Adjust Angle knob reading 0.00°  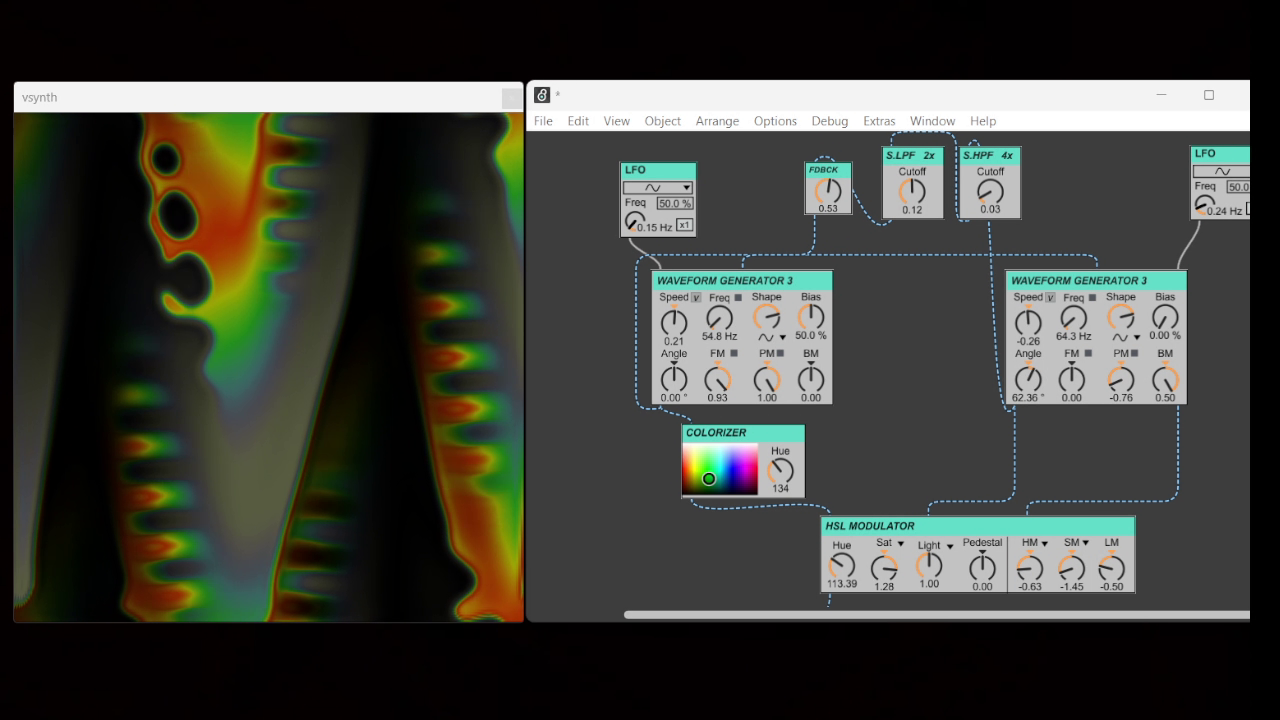point(674,378)
